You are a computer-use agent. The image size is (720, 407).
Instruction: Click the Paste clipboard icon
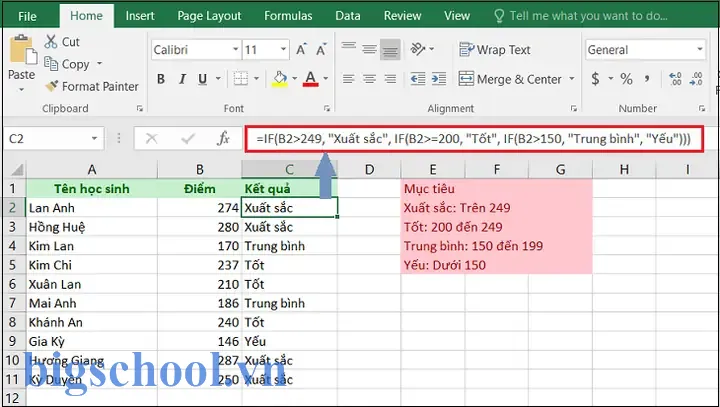point(22,49)
